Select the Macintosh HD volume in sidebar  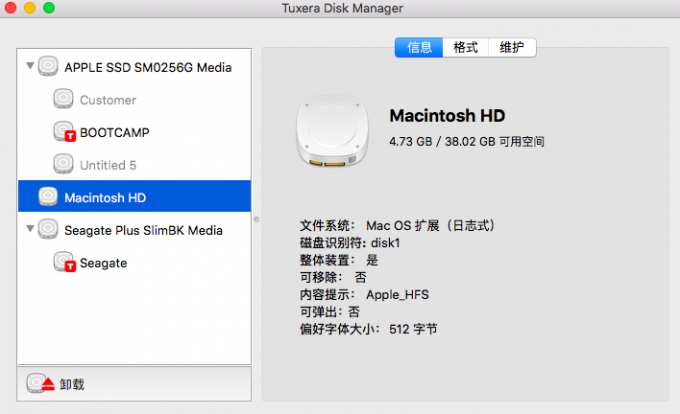click(x=134, y=196)
